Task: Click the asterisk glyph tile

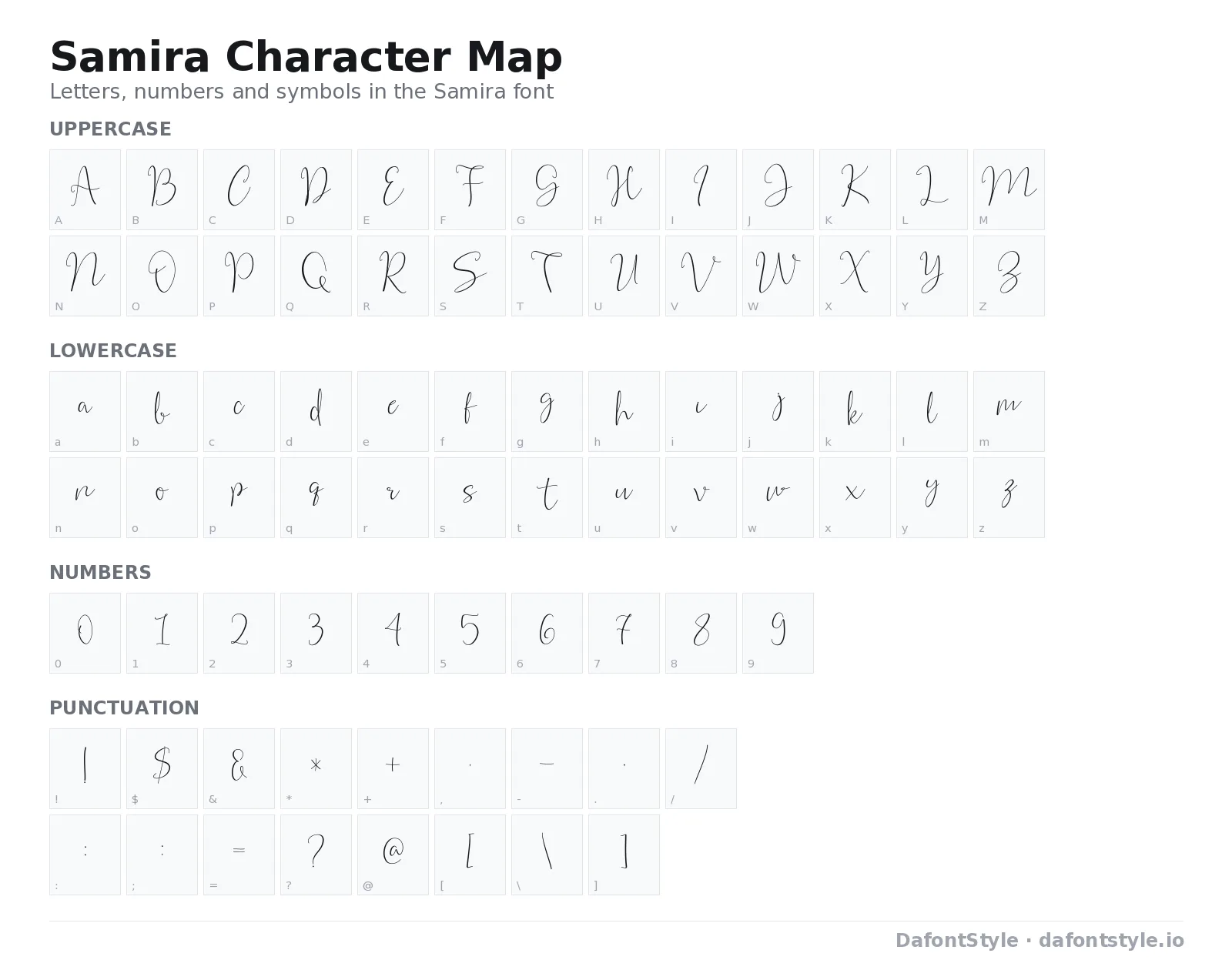Action: click(316, 768)
